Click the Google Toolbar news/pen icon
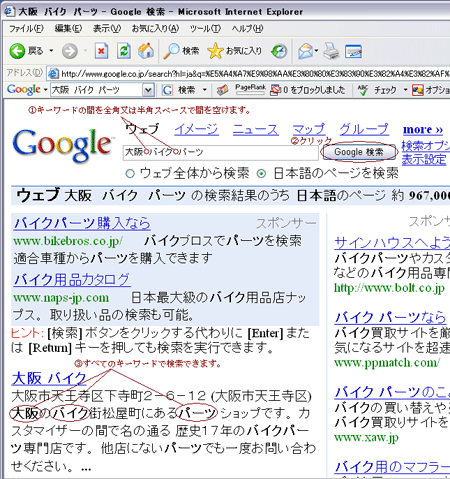This screenshot has height=479, width=450. click(x=222, y=90)
